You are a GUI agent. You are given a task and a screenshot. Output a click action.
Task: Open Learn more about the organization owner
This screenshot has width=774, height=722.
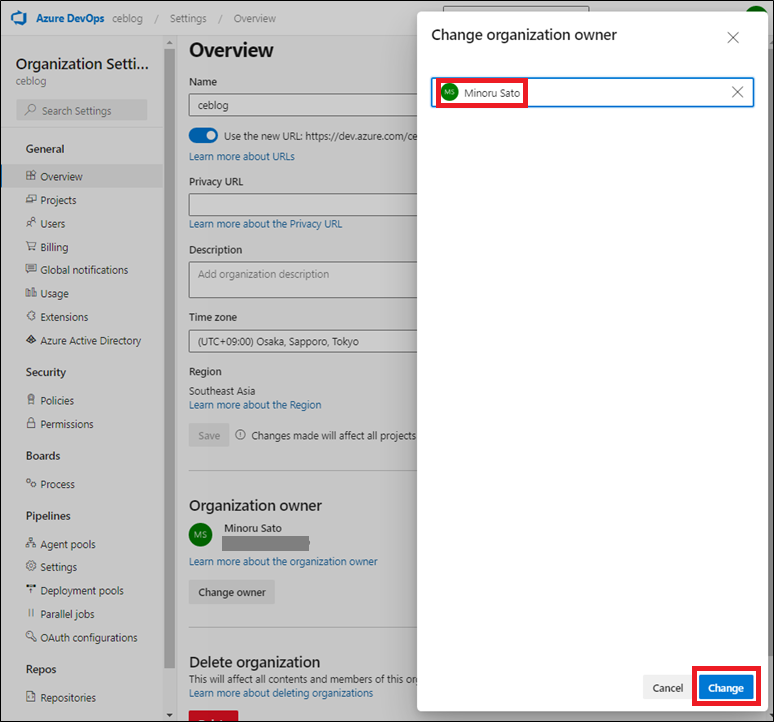click(283, 562)
